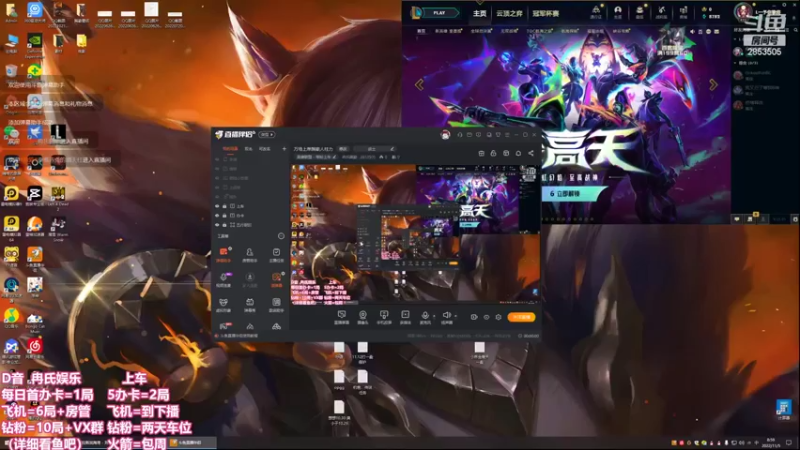Open the WeChat desktop icon
The image size is (800, 450).
point(11,134)
